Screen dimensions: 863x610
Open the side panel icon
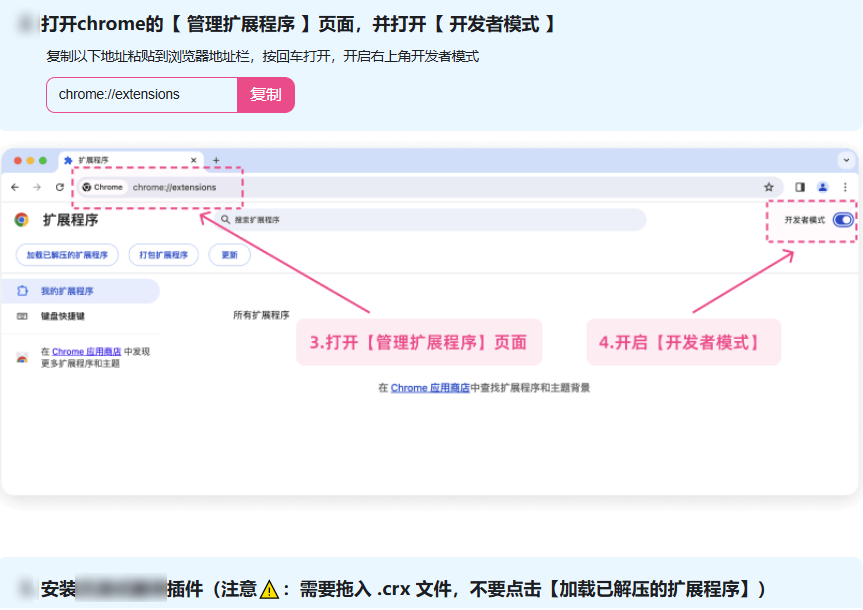coord(800,187)
